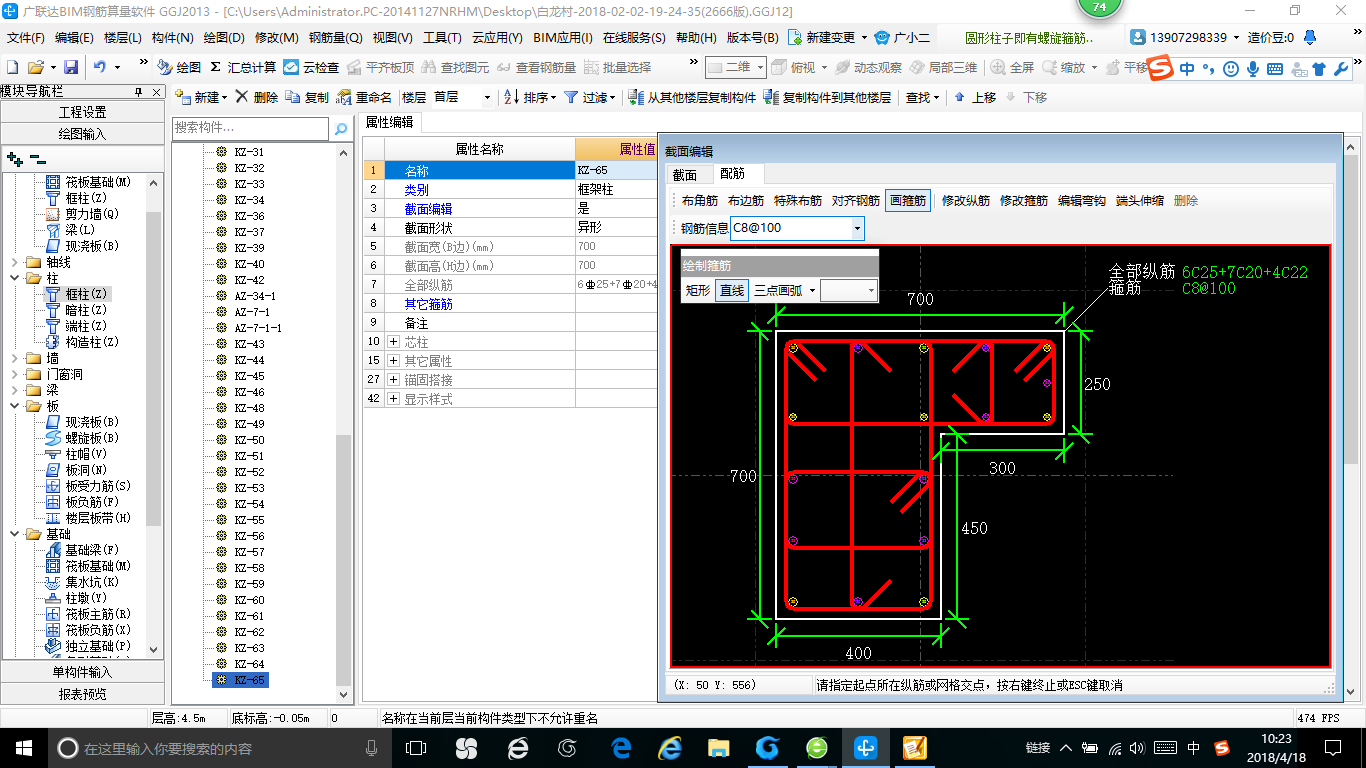Switch to the 截面 tab

tap(685, 174)
